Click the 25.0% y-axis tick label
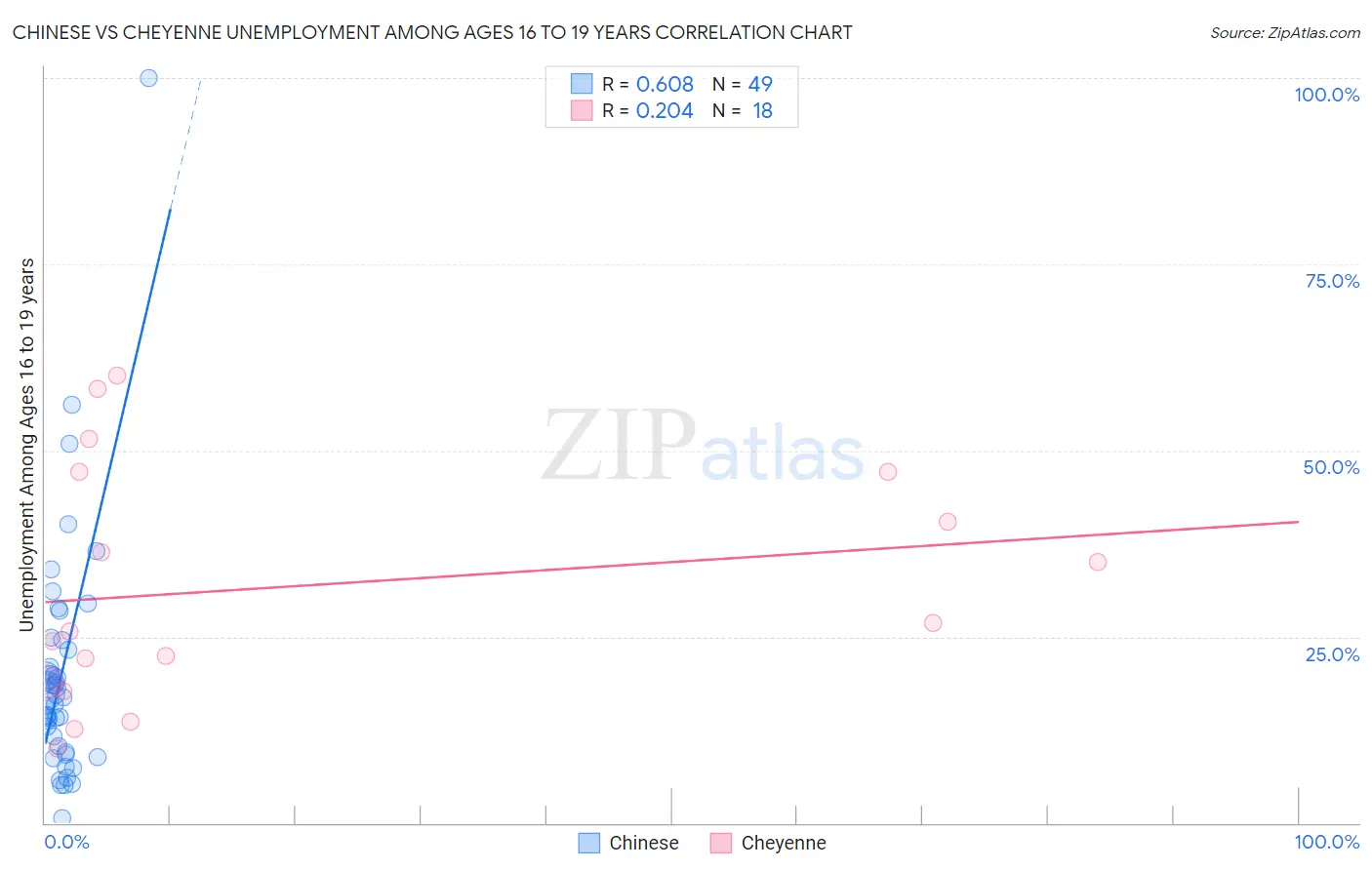This screenshot has width=1372, height=870. point(1332,654)
